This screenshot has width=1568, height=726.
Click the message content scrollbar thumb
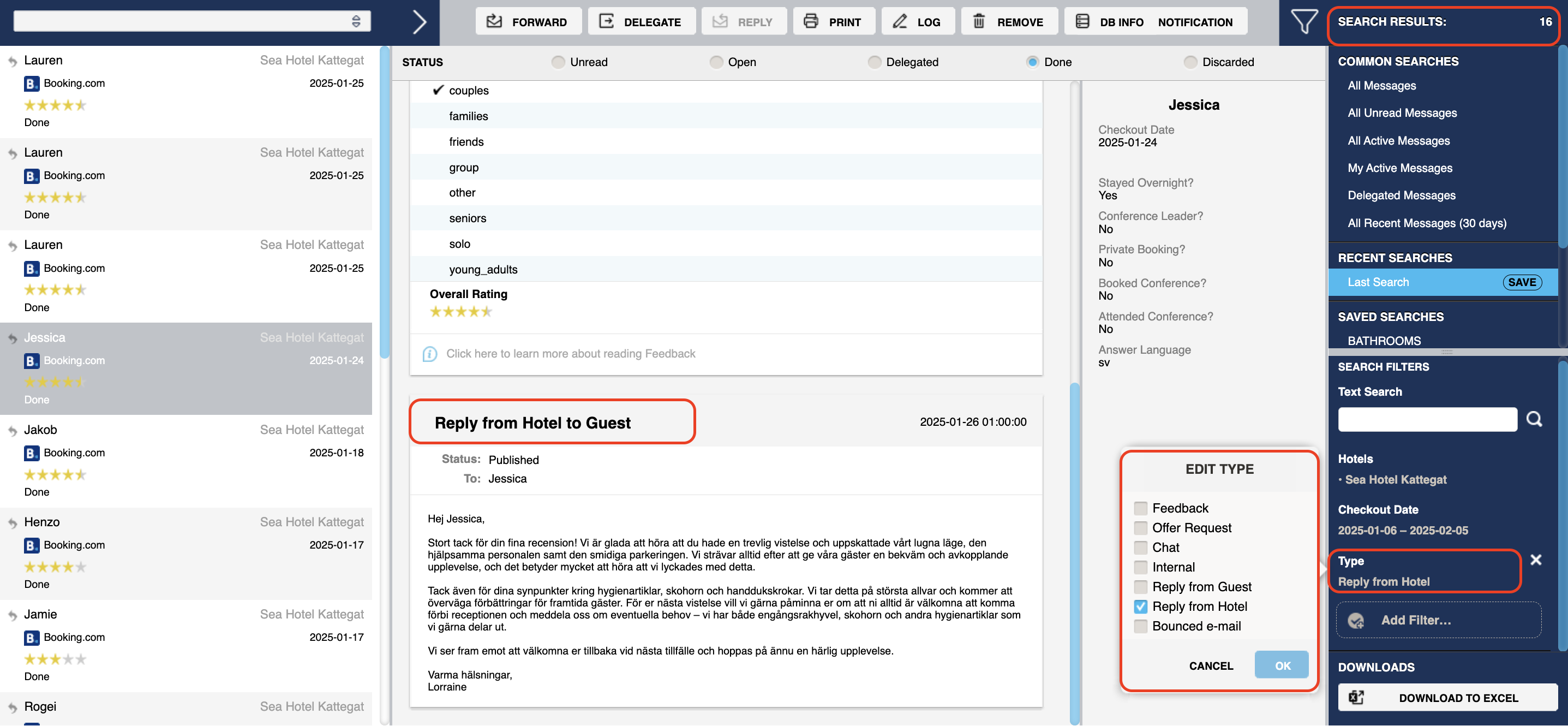point(1074,553)
